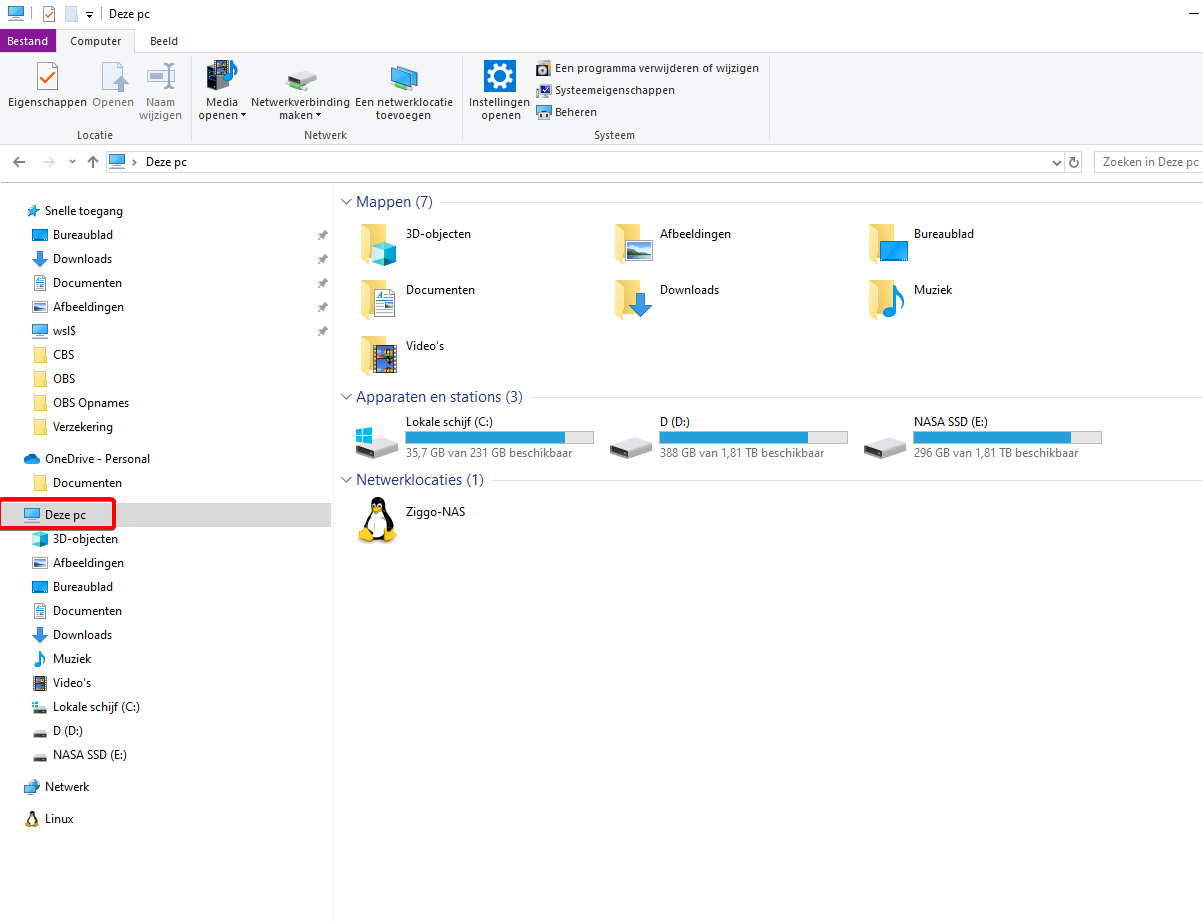Go up one level with up arrow
This screenshot has width=1203, height=922.
coord(93,162)
